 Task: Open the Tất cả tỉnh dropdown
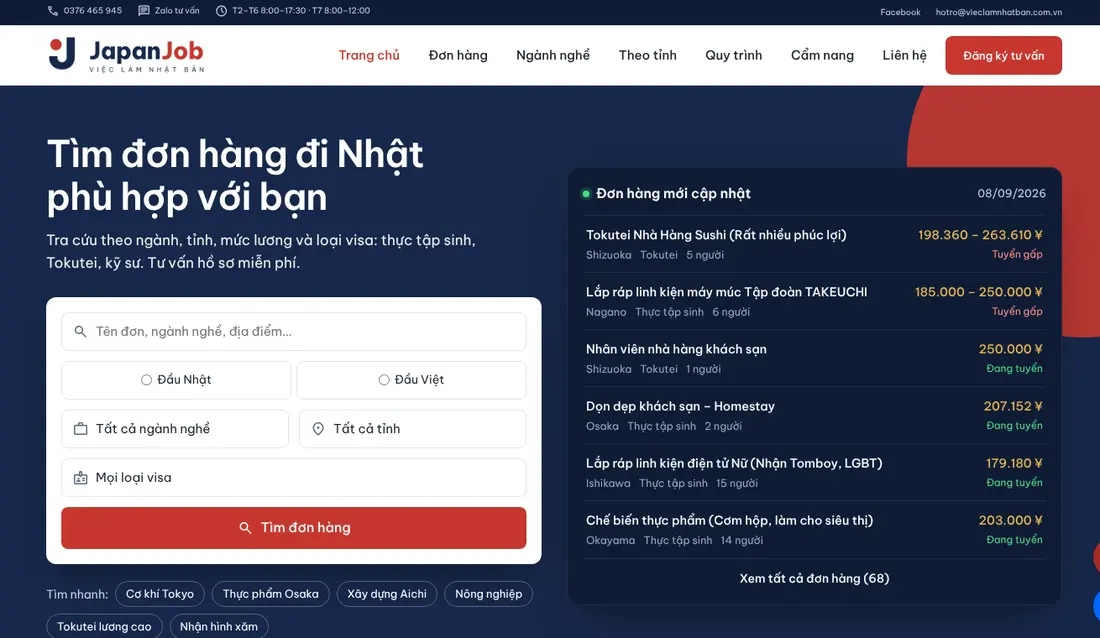(x=412, y=429)
